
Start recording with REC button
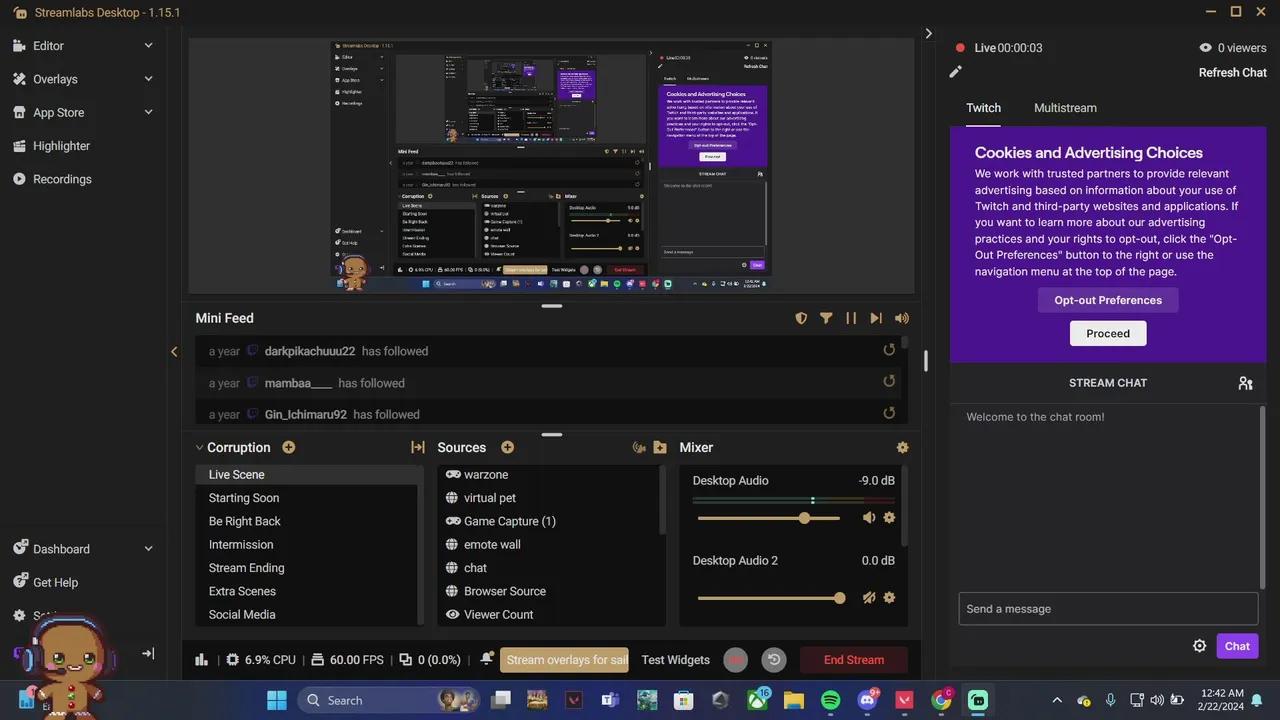point(735,660)
